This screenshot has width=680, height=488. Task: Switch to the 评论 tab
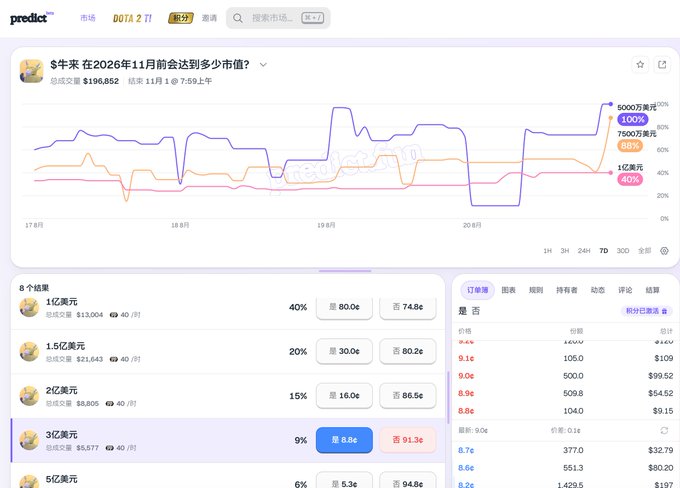(x=625, y=290)
